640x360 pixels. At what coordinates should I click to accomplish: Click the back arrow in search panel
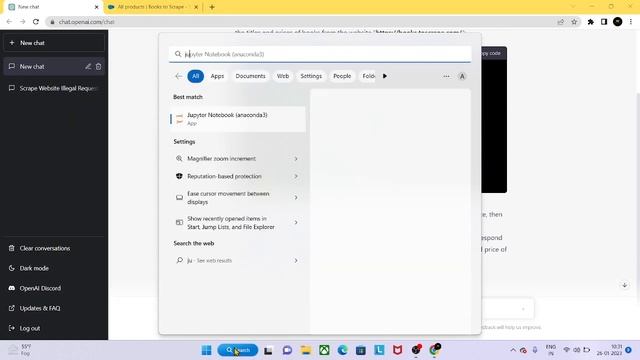(178, 76)
